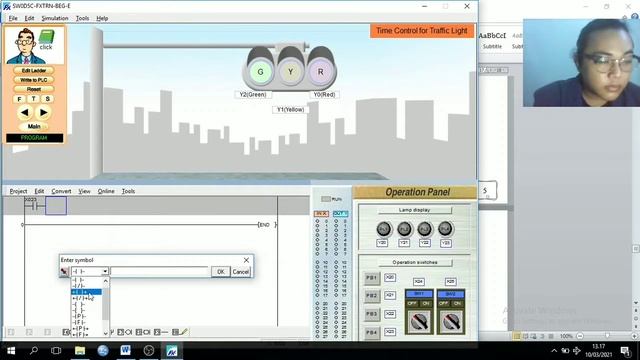Open Task View on the taskbar
This screenshot has height=360, width=640.
pyautogui.click(x=56, y=351)
